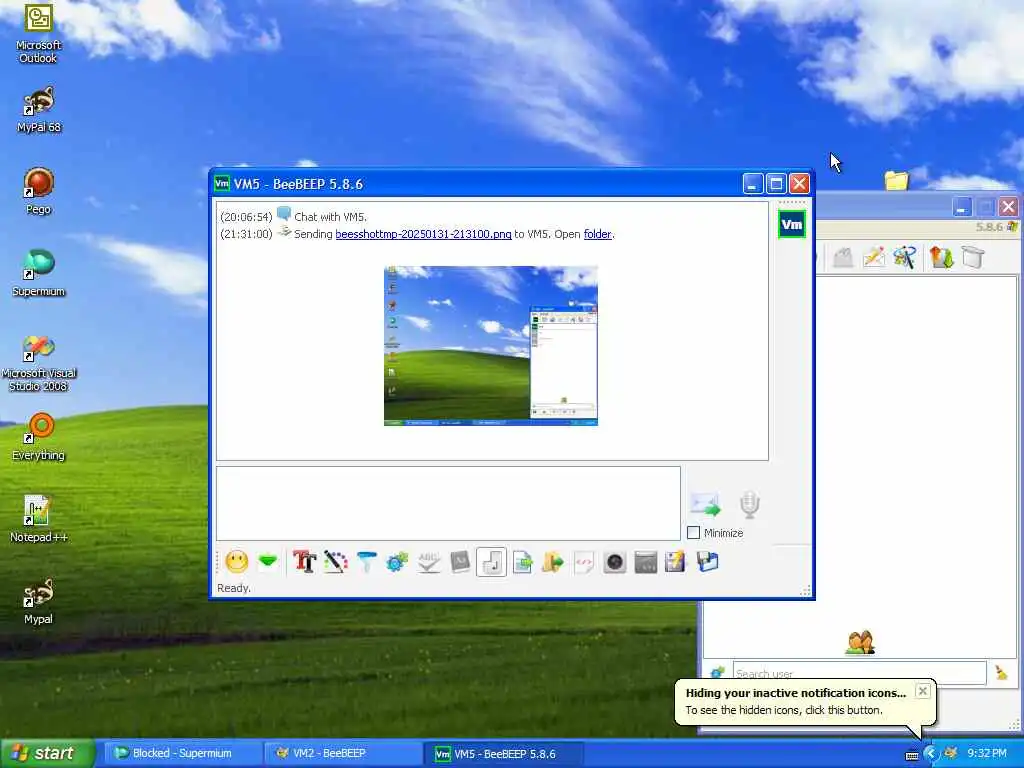The image size is (1024, 768).
Task: Click the BeeBEEP bee tray icon
Action: pyautogui.click(x=951, y=754)
